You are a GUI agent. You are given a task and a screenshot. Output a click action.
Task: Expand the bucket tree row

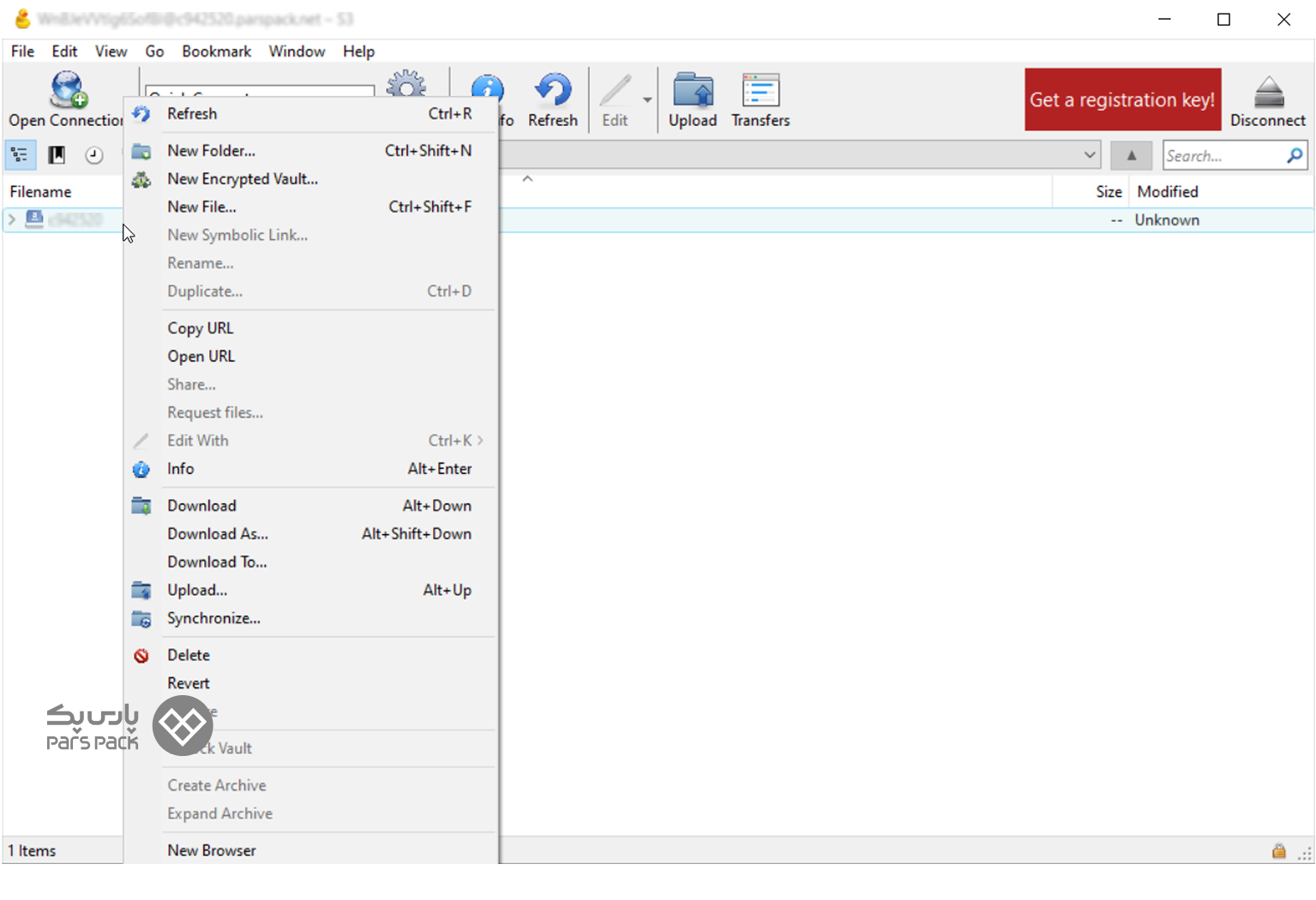pos(12,220)
